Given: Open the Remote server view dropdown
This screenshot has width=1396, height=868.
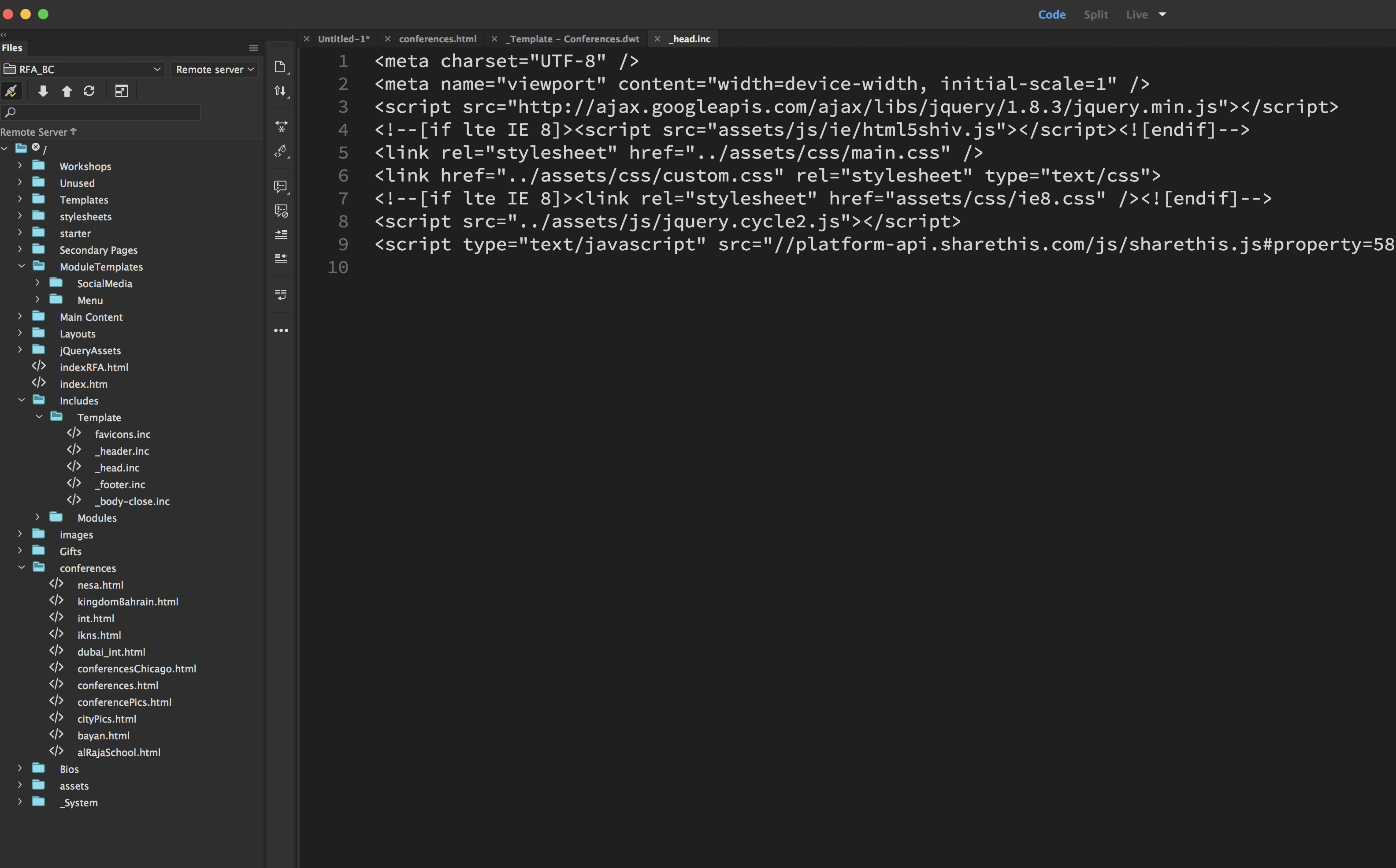Looking at the screenshot, I should [215, 70].
